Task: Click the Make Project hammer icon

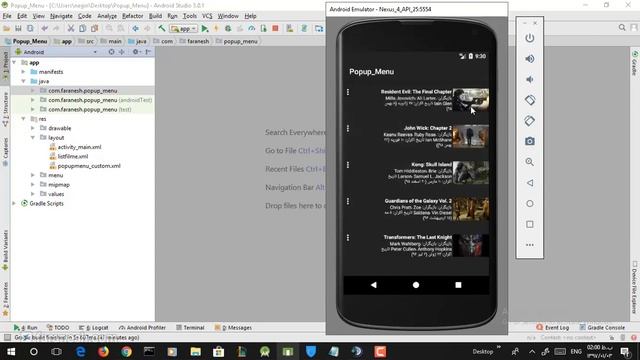Action: 162,28
